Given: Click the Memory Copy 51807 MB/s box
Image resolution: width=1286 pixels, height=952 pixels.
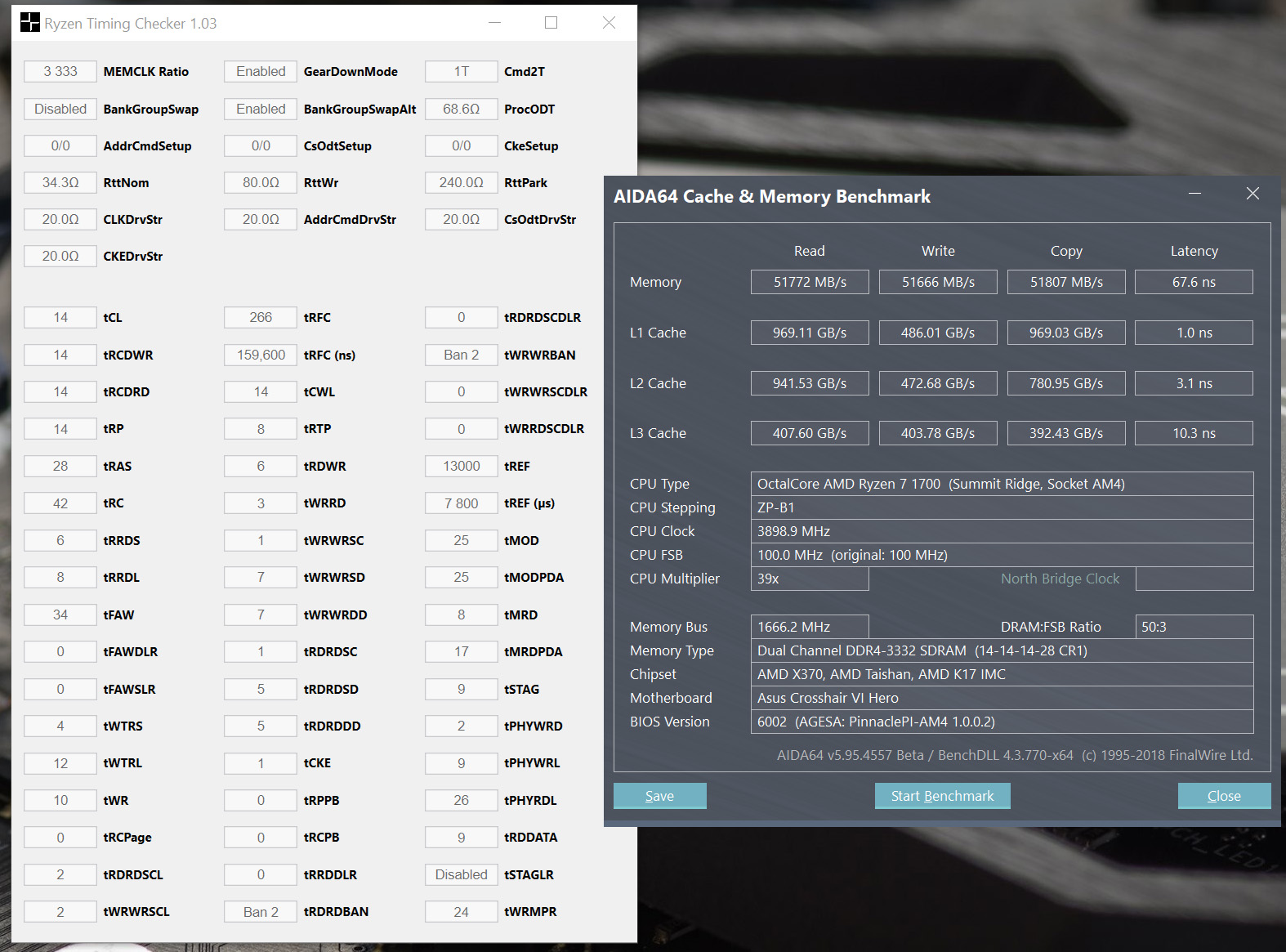Looking at the screenshot, I should point(1066,282).
